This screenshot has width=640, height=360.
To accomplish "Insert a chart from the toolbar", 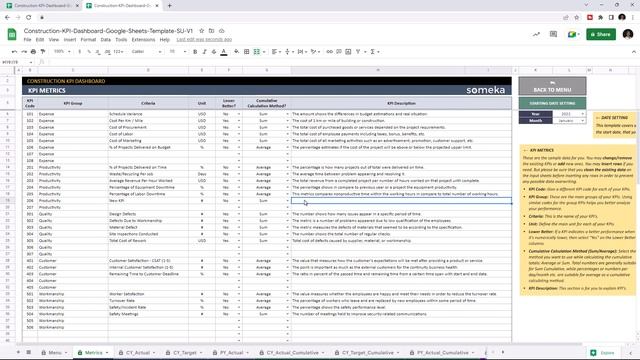I will click(348, 52).
